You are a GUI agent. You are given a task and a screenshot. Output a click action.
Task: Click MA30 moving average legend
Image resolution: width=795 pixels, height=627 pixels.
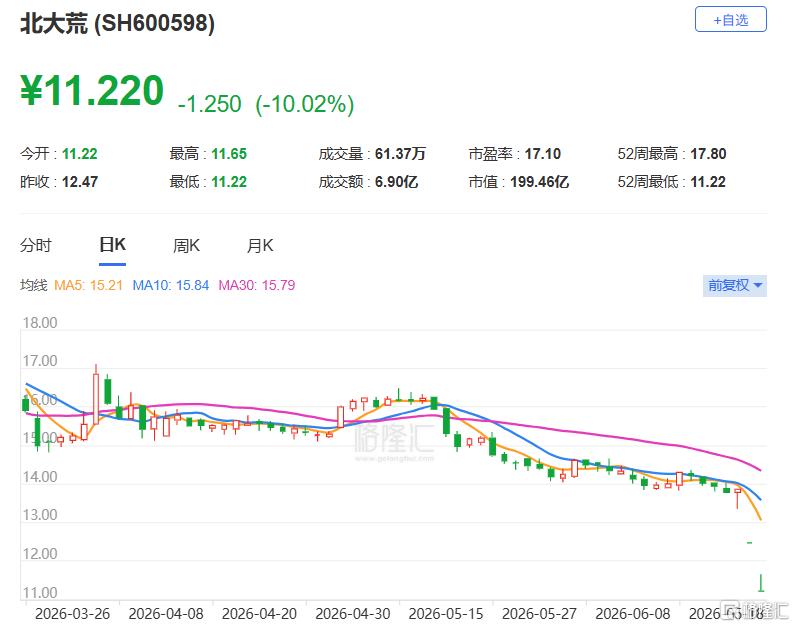[257, 285]
